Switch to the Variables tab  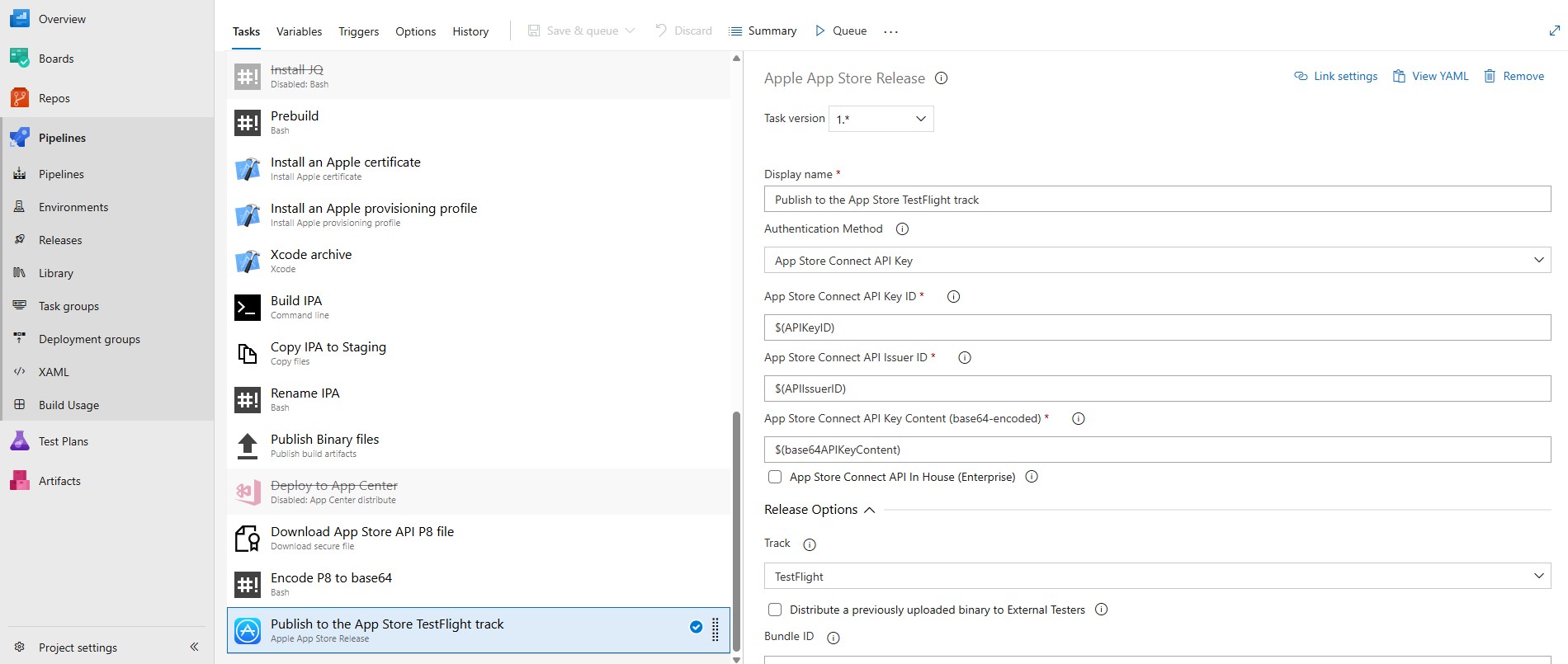coord(299,31)
